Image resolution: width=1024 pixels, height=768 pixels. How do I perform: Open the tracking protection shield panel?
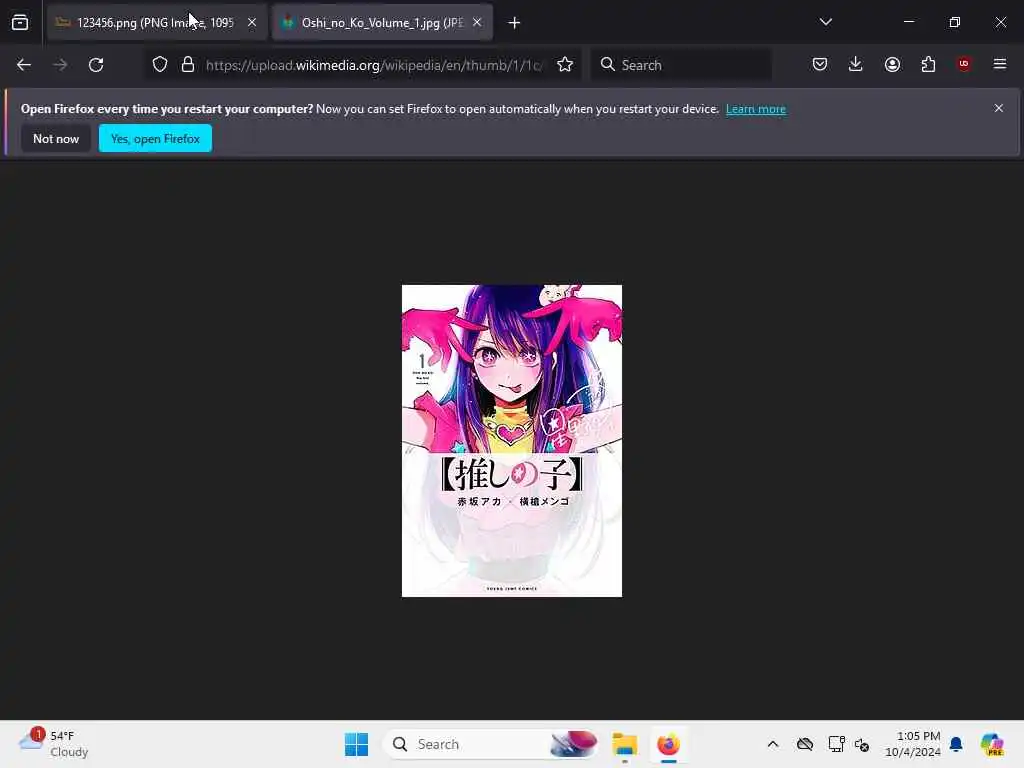[160, 65]
